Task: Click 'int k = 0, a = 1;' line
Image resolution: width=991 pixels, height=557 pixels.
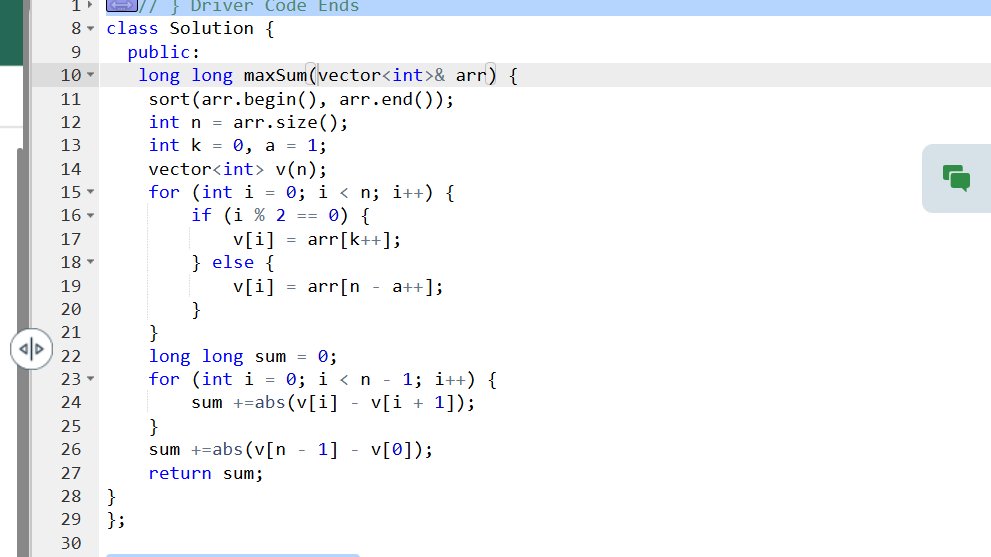Action: 238,145
